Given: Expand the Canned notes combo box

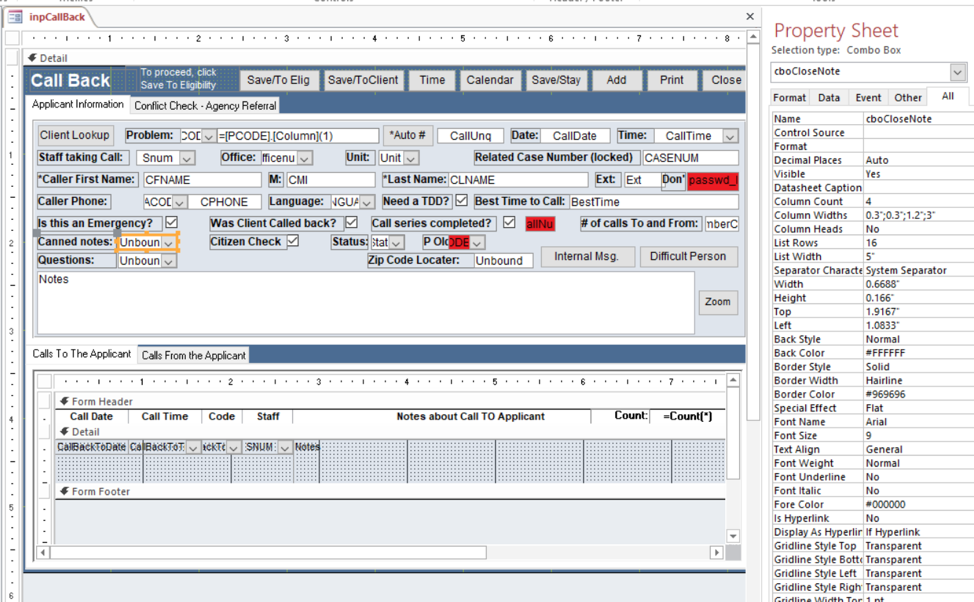Looking at the screenshot, I should point(169,243).
